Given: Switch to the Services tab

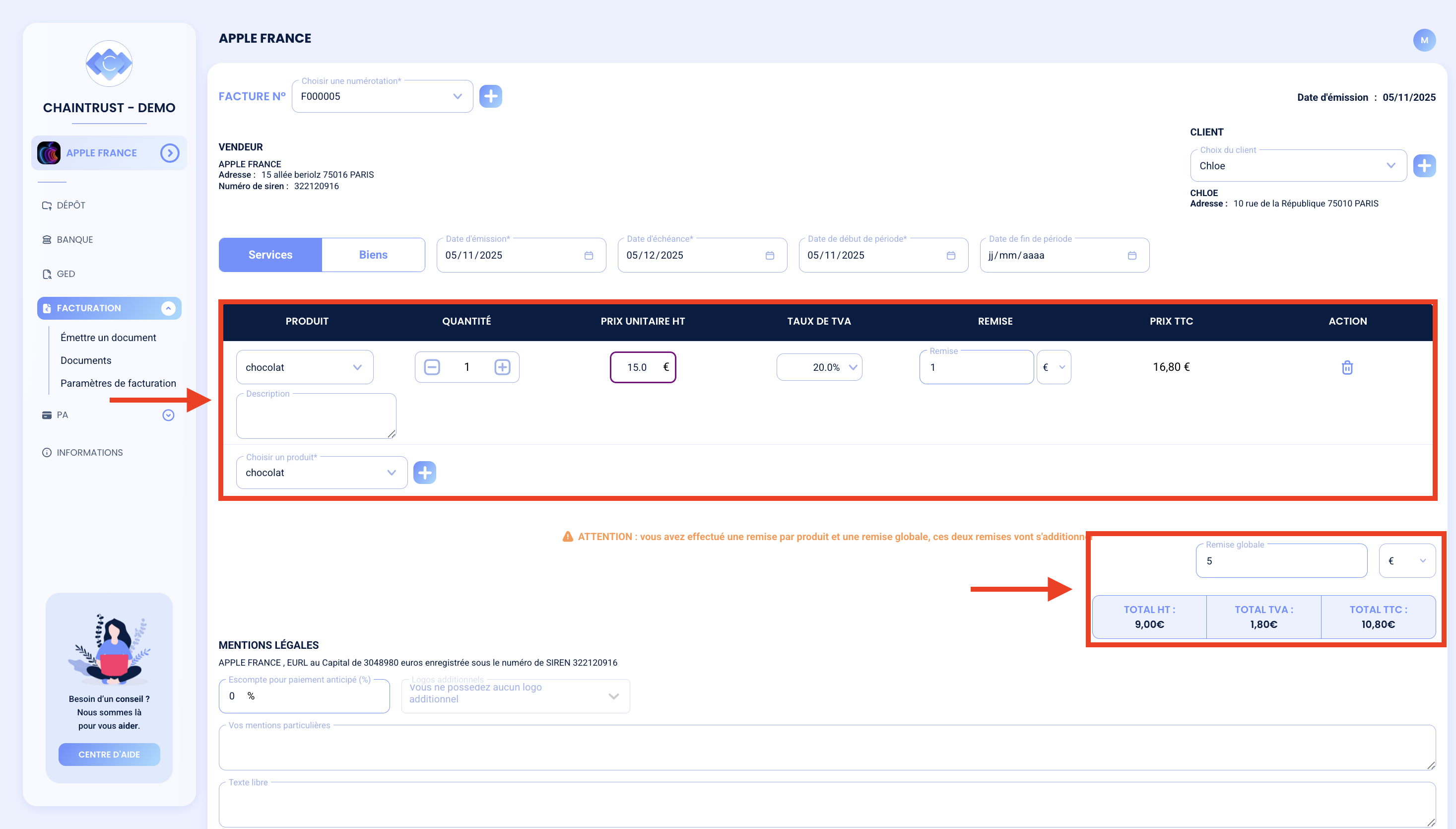Looking at the screenshot, I should click(x=270, y=255).
